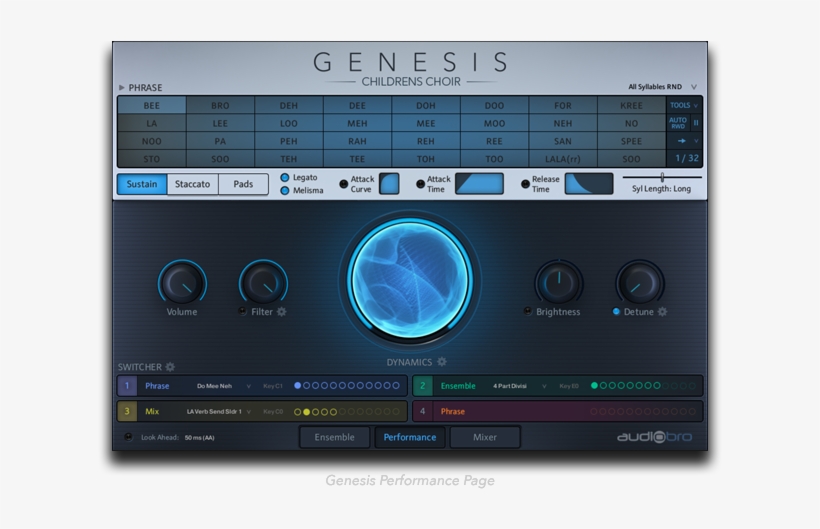The image size is (820, 529).
Task: Select the BEE syllable cell
Action: [152, 106]
